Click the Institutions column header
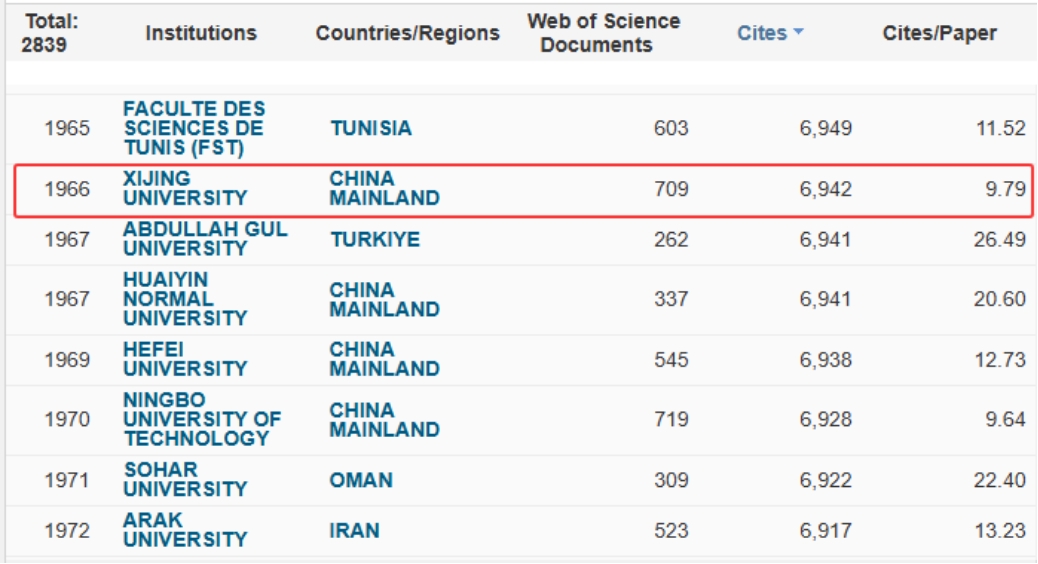1038x564 pixels. (201, 33)
